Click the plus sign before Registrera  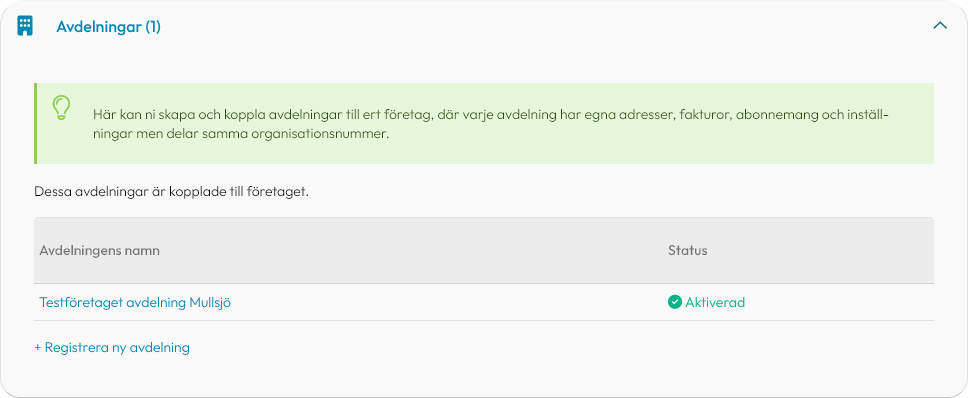click(38, 348)
